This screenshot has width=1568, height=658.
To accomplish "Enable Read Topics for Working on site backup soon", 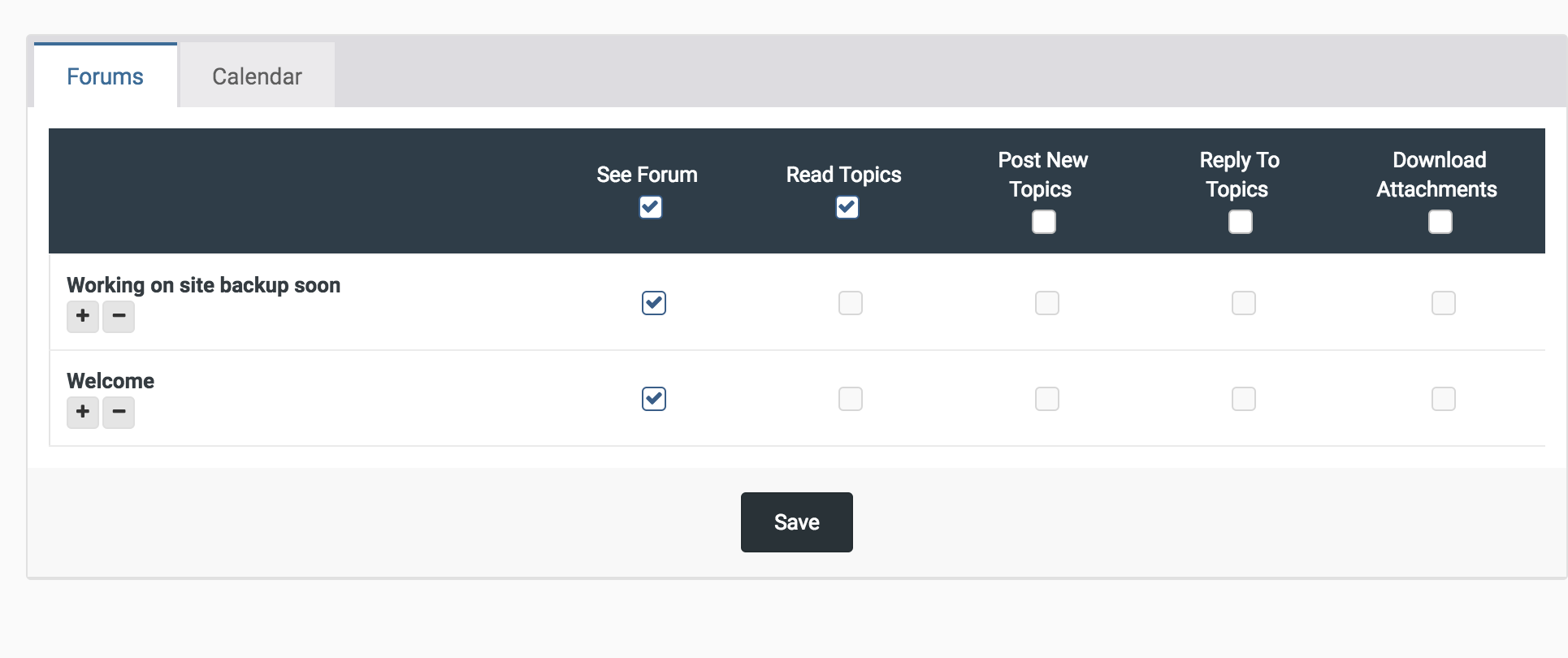I will click(851, 303).
